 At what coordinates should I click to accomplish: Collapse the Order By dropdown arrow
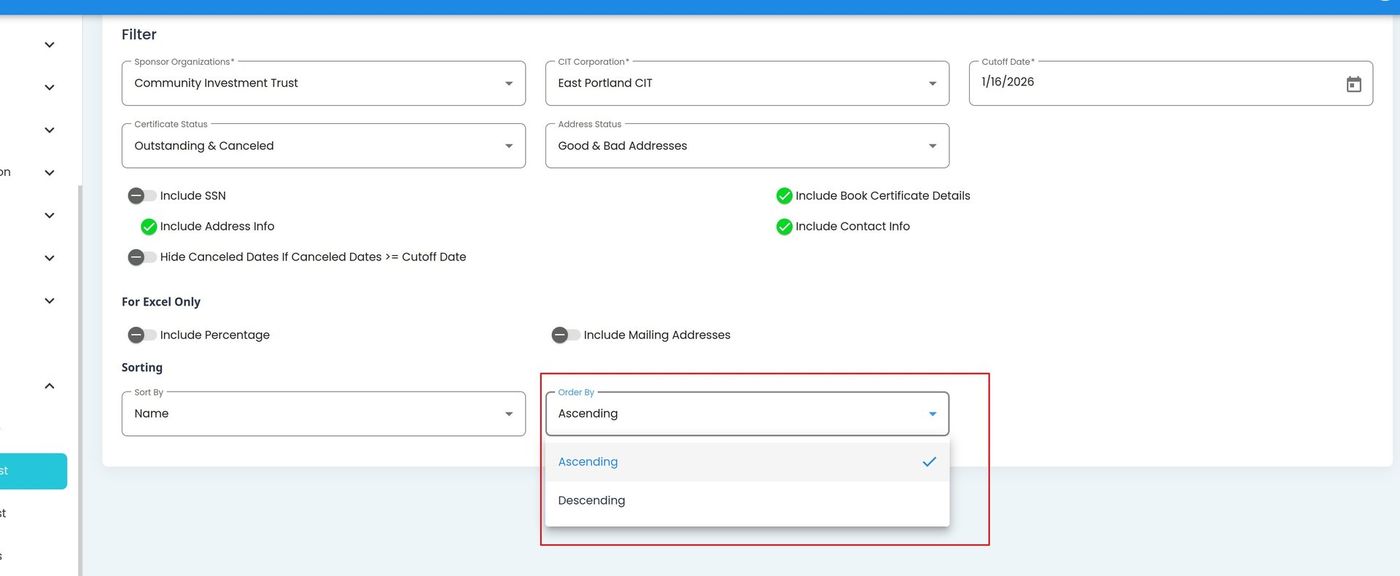[932, 414]
